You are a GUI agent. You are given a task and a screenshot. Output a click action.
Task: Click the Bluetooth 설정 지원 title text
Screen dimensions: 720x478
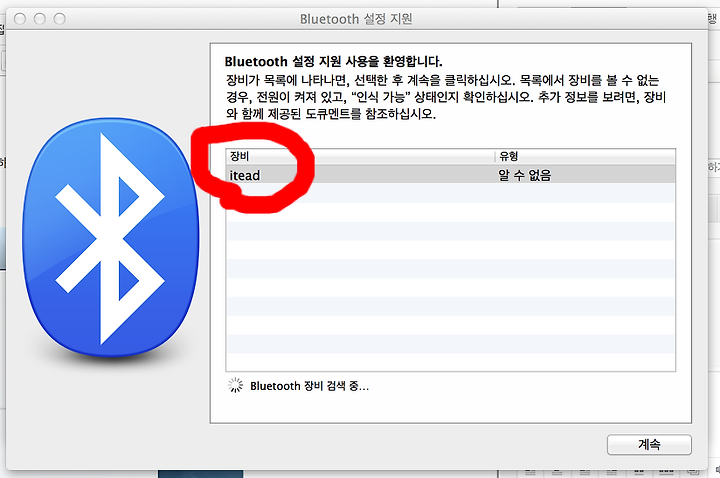pos(356,19)
